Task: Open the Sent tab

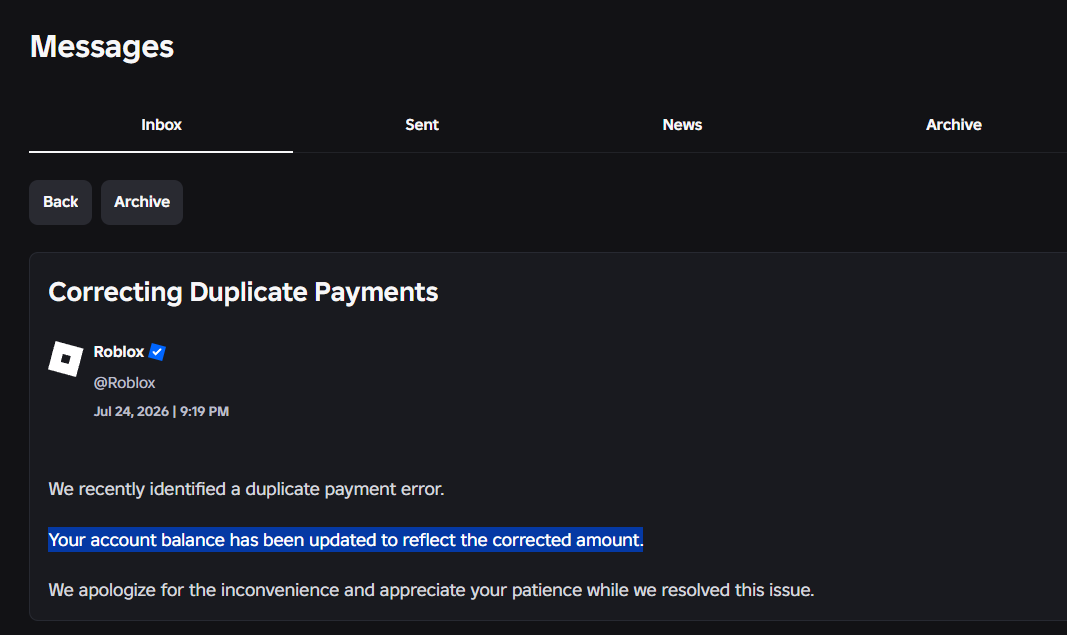Action: pyautogui.click(x=422, y=125)
